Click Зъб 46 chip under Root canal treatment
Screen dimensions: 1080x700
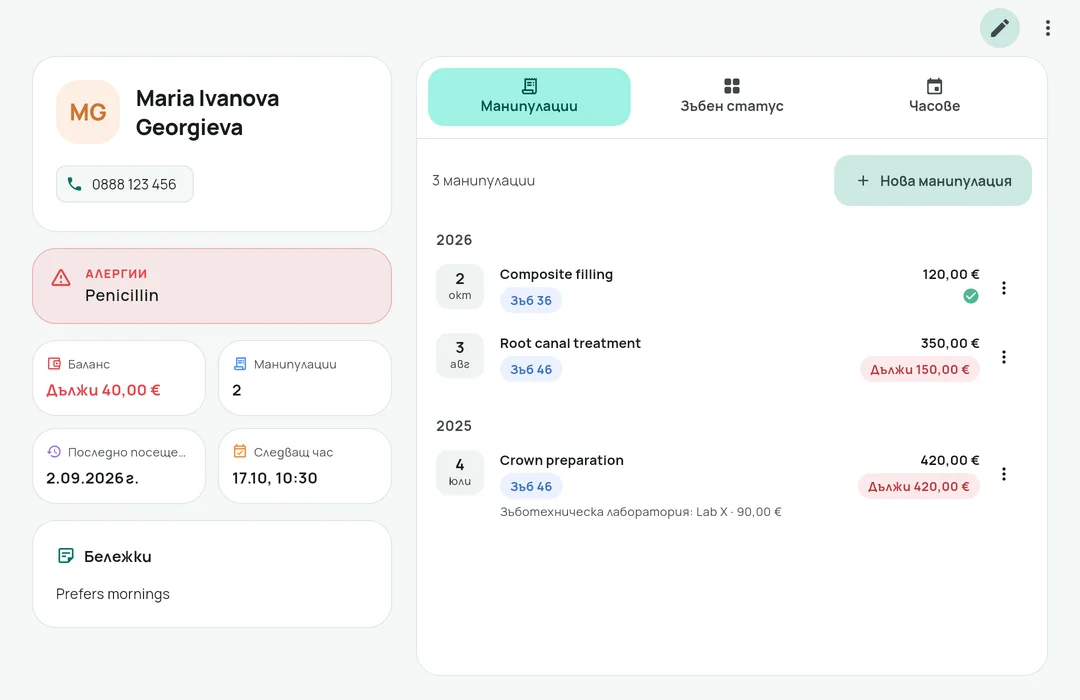click(x=530, y=369)
